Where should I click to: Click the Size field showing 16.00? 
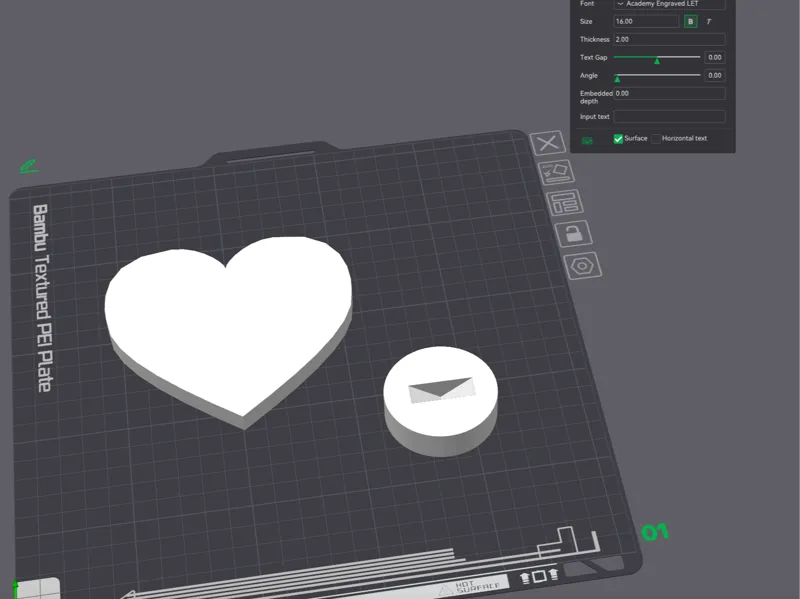coord(645,21)
